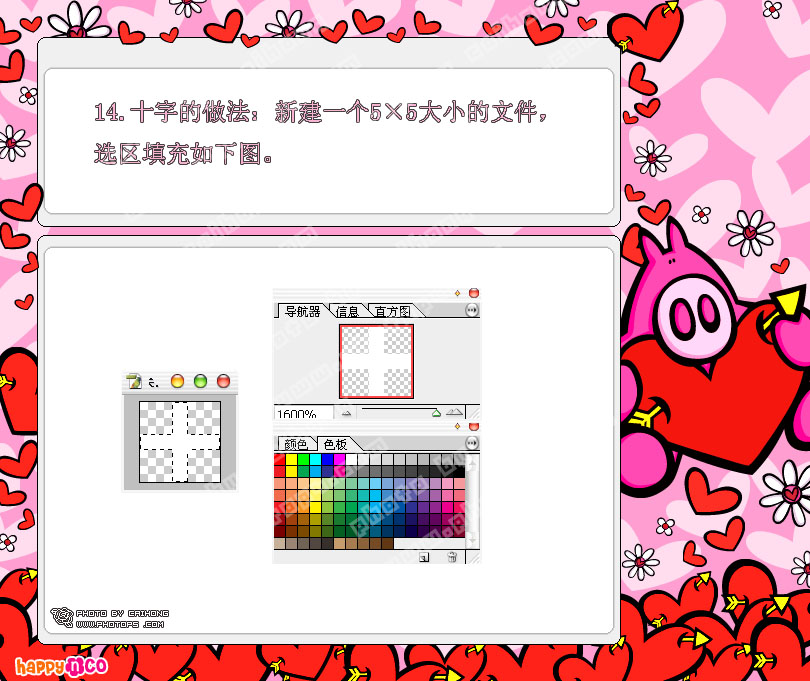The height and width of the screenshot is (681, 810).
Task: Click the zoom out small mountains icon
Action: 346,412
